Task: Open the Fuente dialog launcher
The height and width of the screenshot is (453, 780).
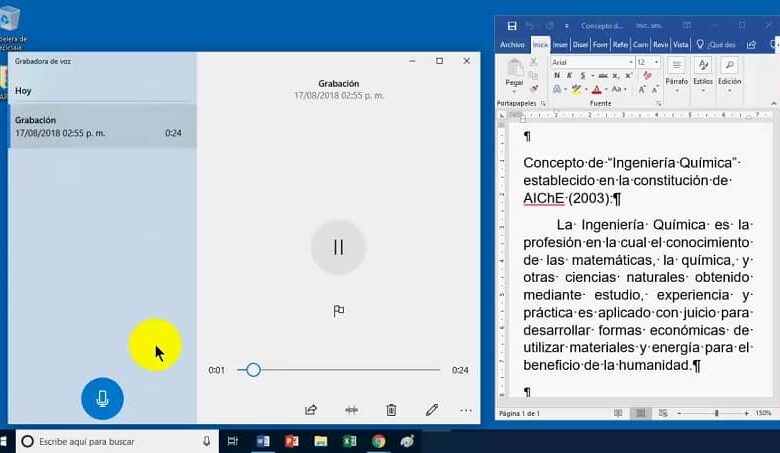Action: (x=659, y=103)
